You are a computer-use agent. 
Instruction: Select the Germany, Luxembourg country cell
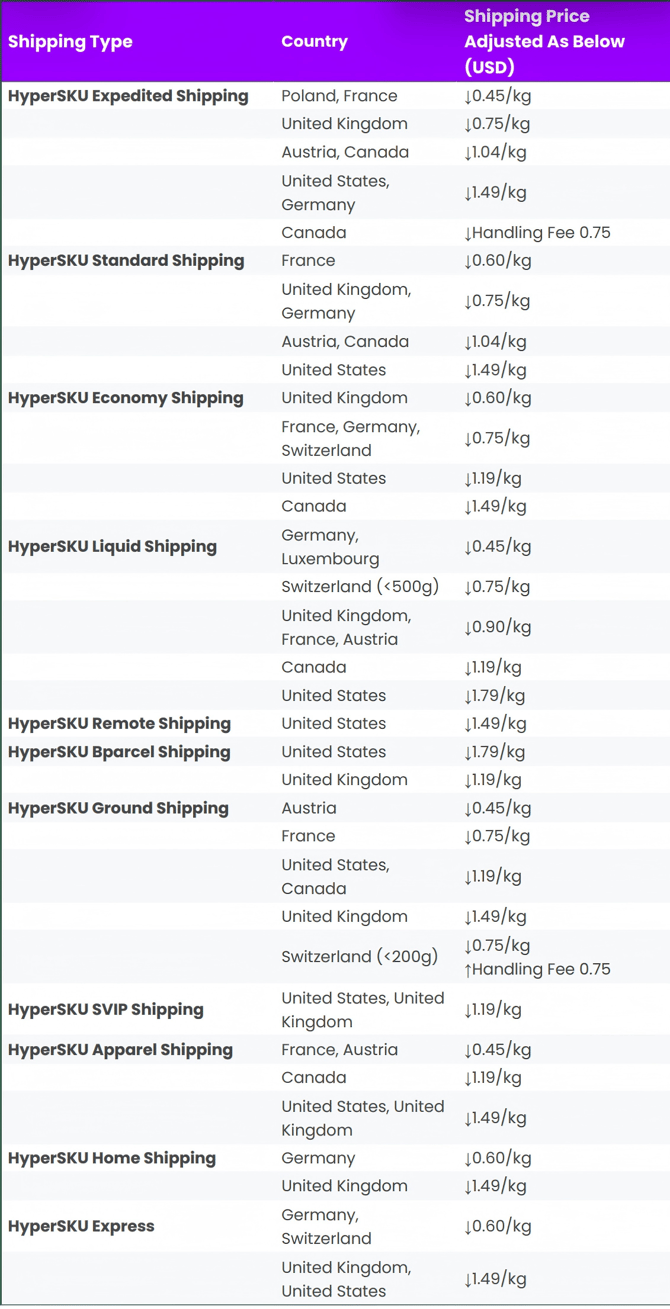(330, 547)
